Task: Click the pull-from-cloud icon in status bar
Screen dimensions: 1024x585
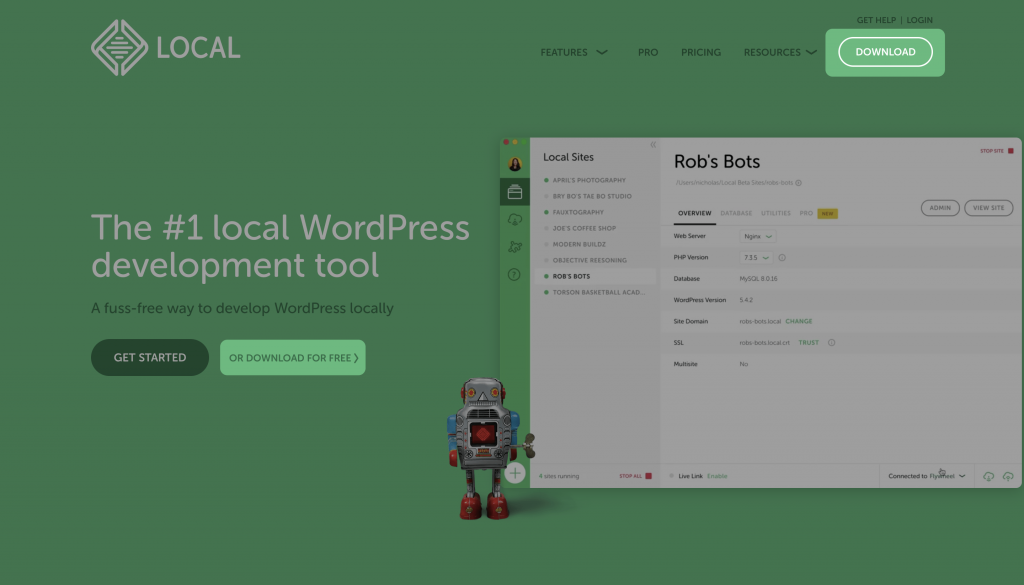Action: coord(989,477)
